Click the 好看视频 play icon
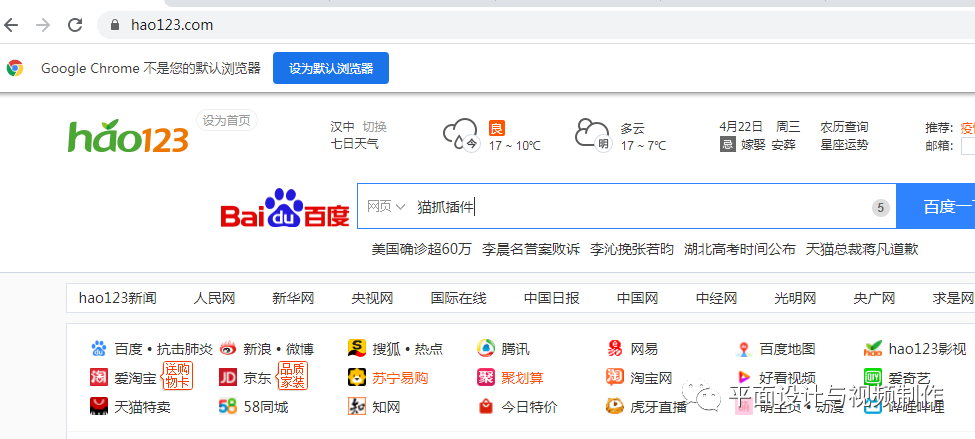975x439 pixels. (x=744, y=377)
